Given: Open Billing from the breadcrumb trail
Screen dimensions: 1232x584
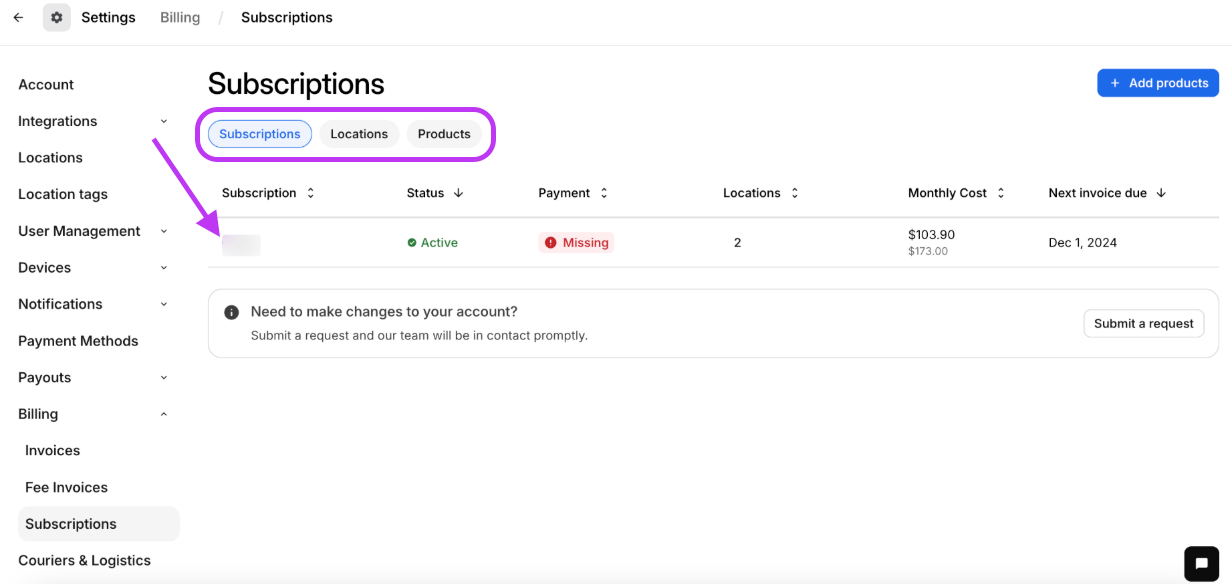Looking at the screenshot, I should coord(179,17).
